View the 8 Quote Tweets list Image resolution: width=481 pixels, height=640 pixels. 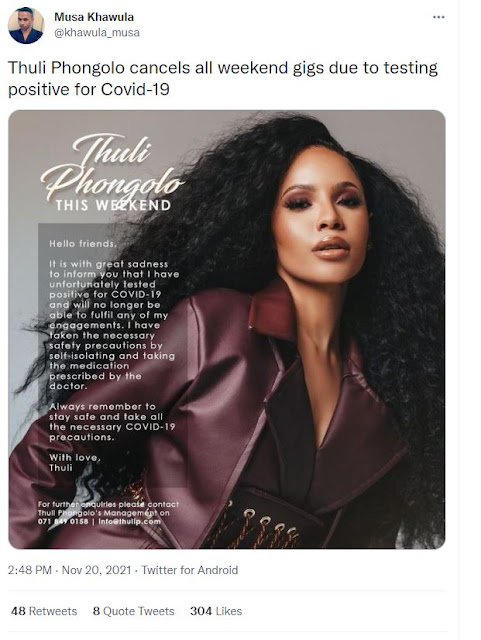click(134, 611)
